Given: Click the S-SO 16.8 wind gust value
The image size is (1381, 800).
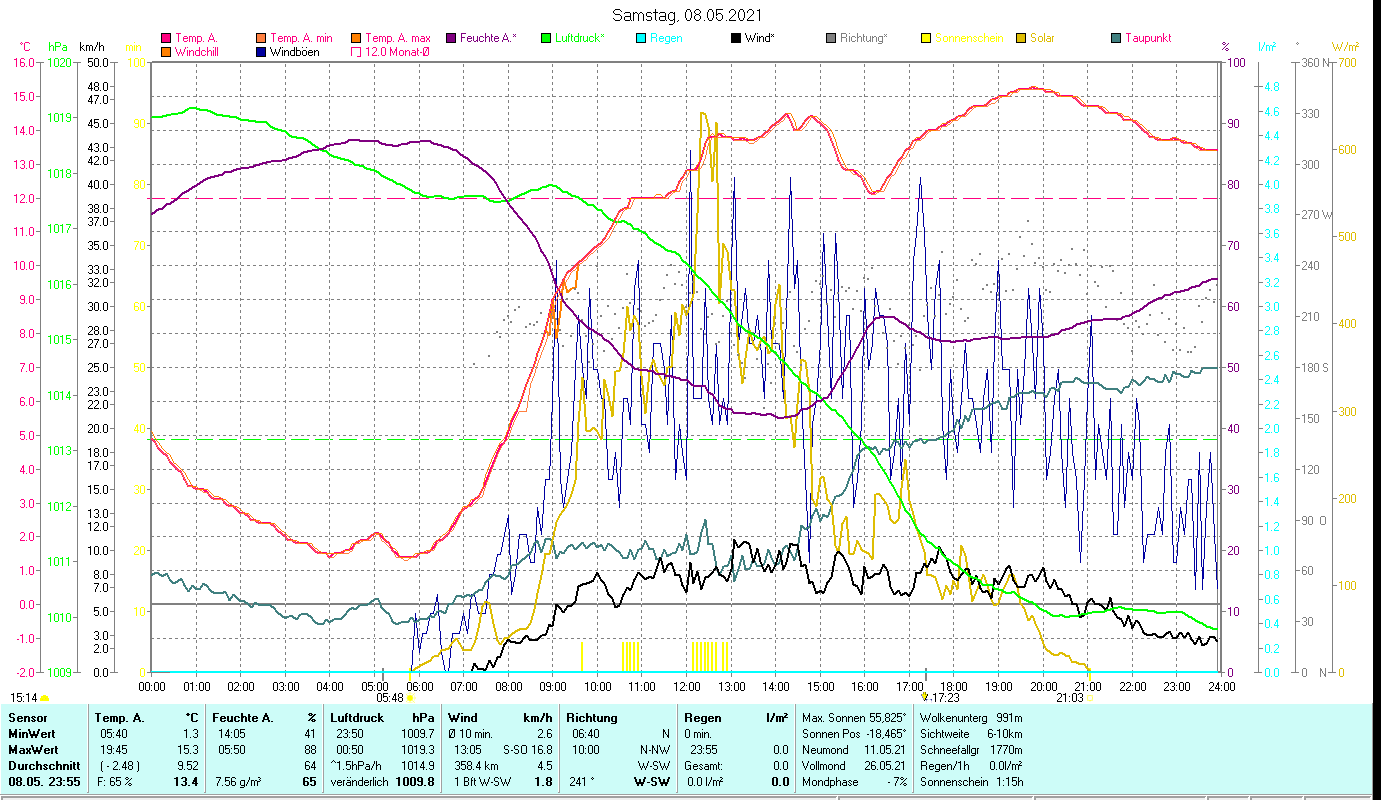Looking at the screenshot, I should pyautogui.click(x=527, y=749).
